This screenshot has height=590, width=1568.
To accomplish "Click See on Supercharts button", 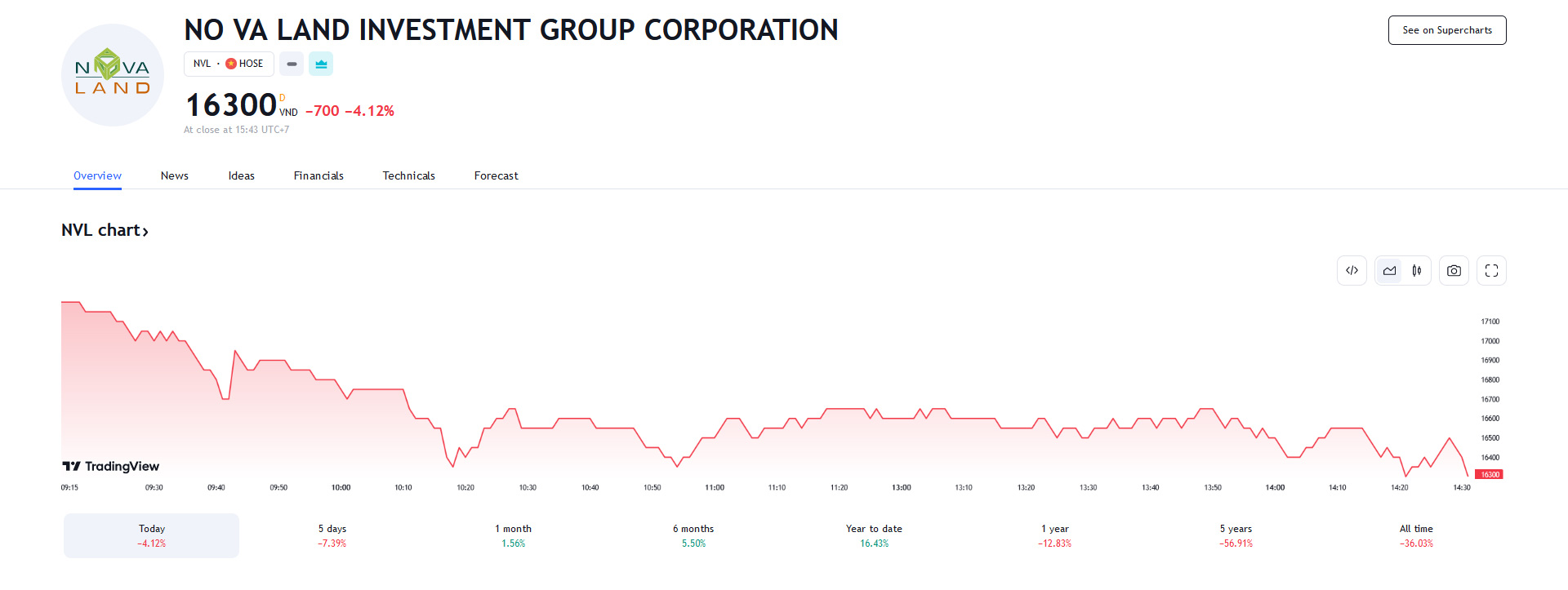I will (1446, 30).
